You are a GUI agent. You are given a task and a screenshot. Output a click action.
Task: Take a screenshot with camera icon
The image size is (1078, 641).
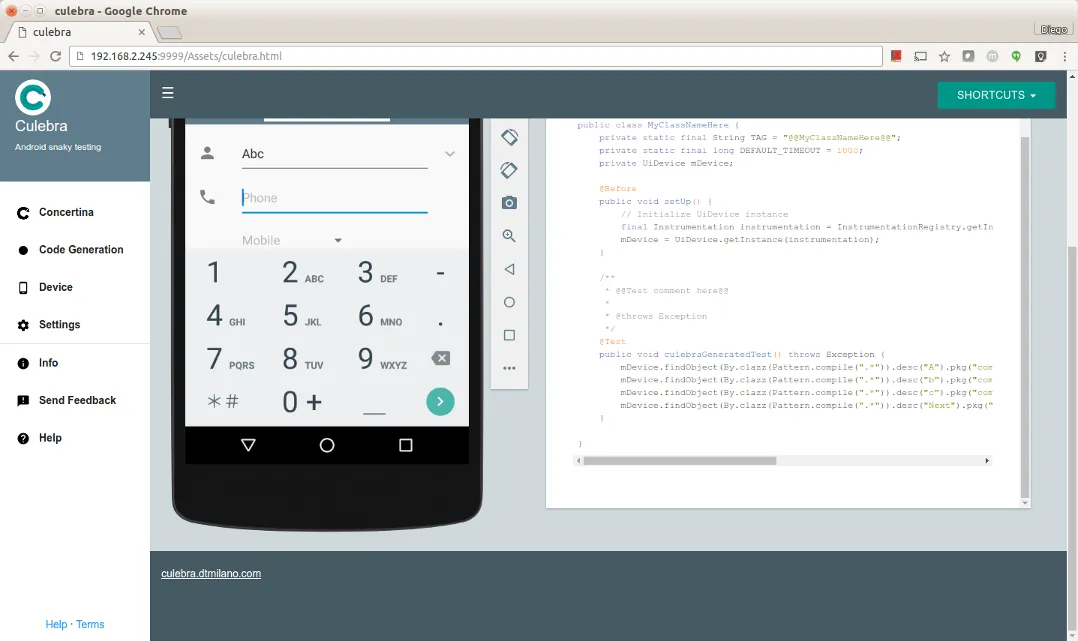(x=509, y=203)
